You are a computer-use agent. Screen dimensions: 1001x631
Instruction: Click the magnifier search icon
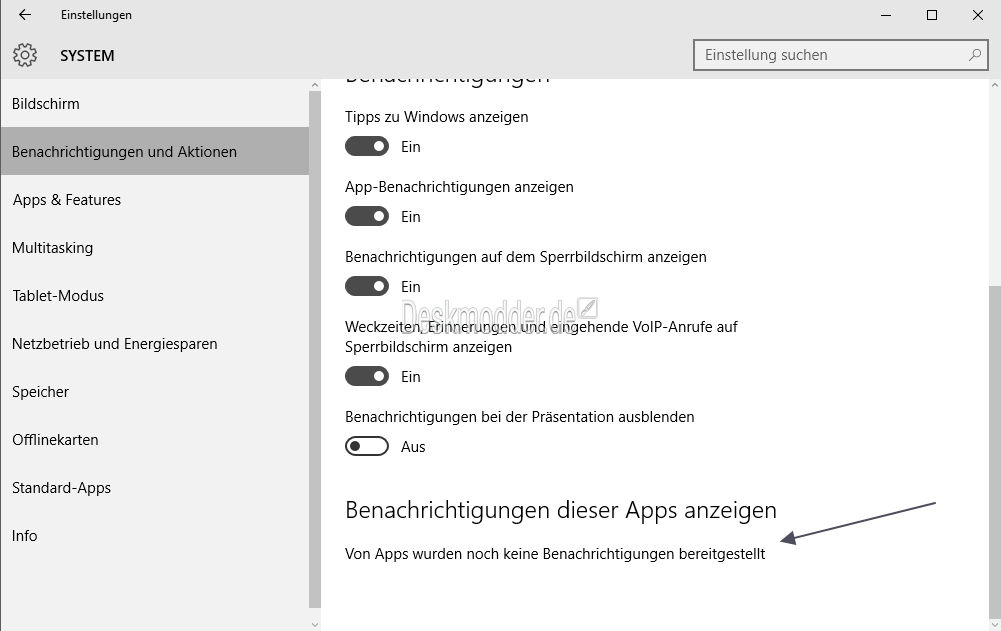(975, 55)
